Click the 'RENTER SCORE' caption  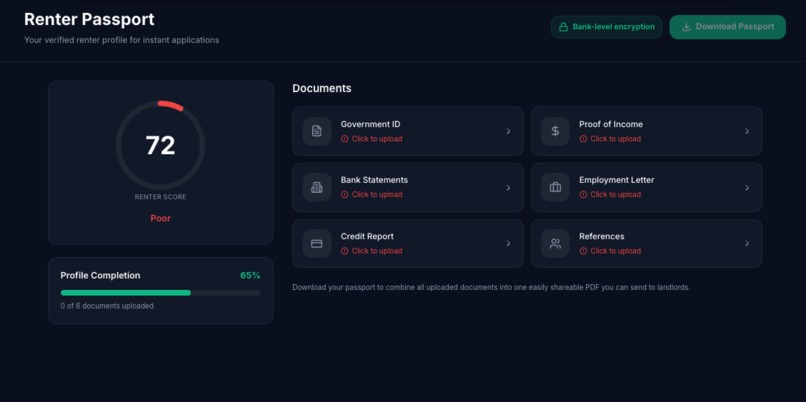(x=160, y=197)
